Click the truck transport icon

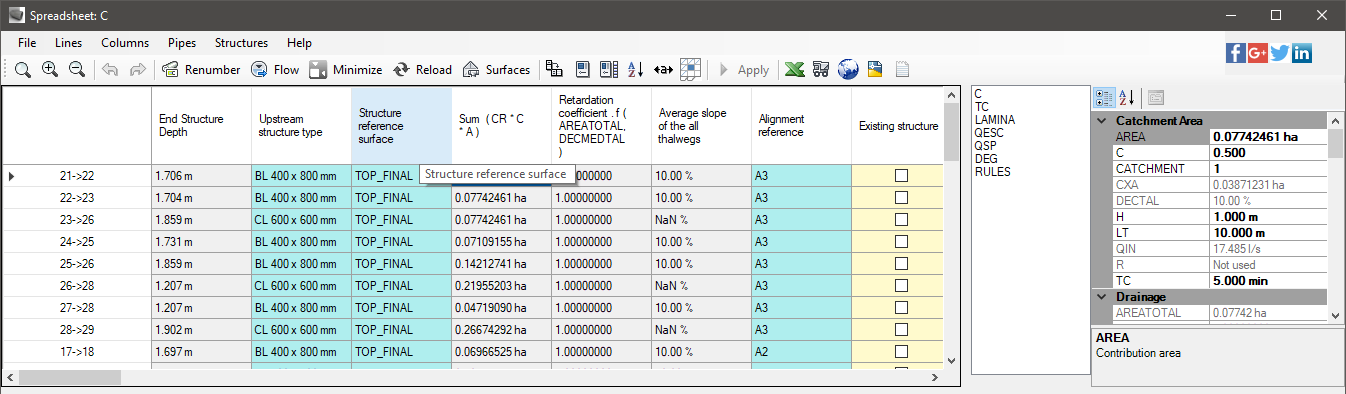click(821, 70)
